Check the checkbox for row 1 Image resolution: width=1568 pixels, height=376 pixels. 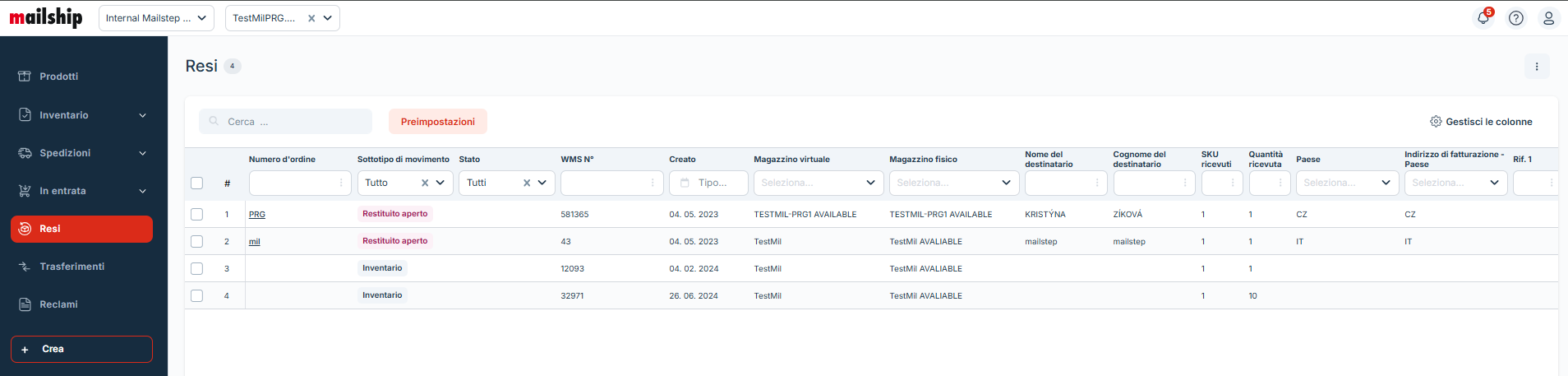(197, 214)
